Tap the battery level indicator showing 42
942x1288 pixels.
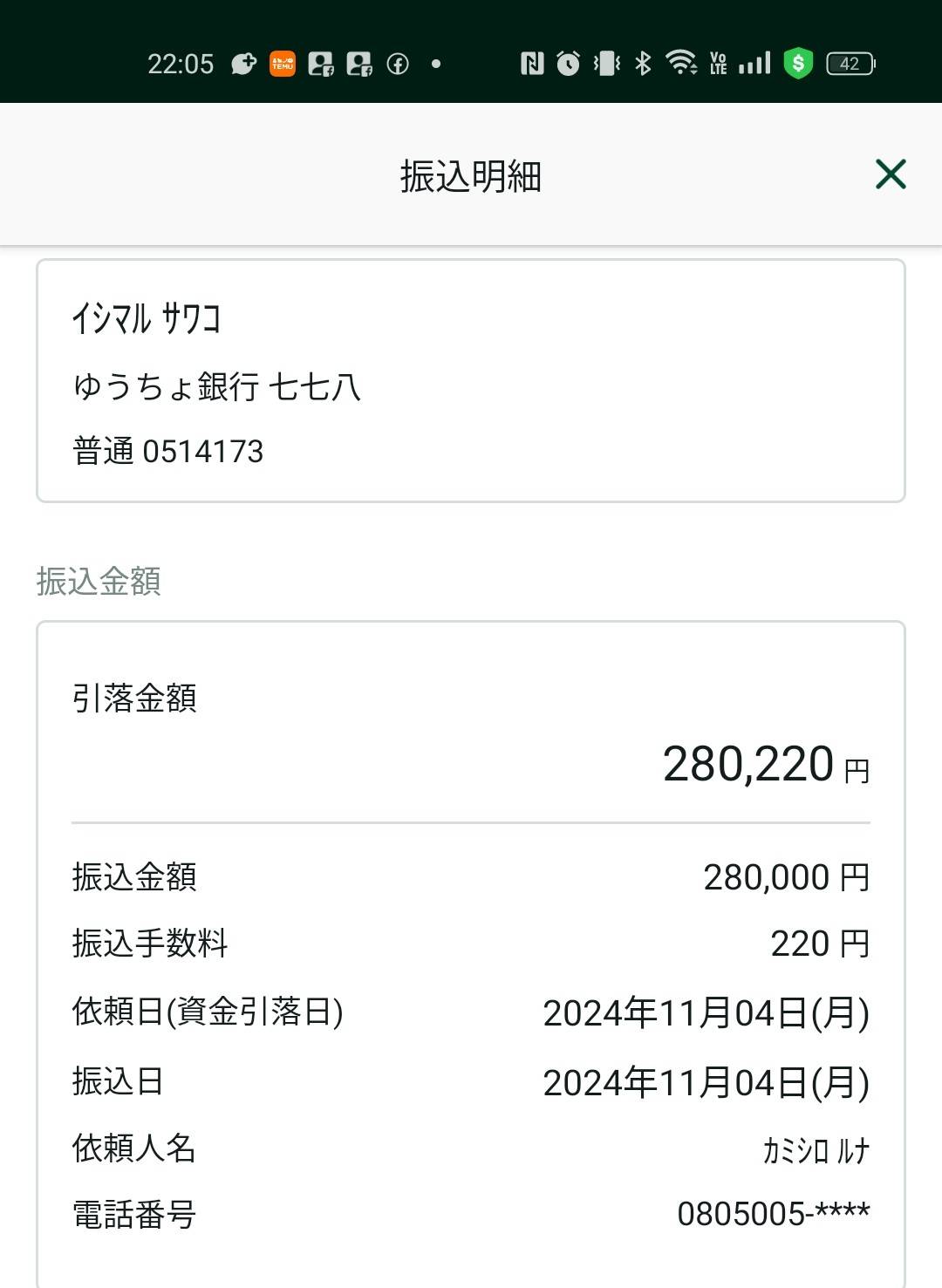coord(850,64)
